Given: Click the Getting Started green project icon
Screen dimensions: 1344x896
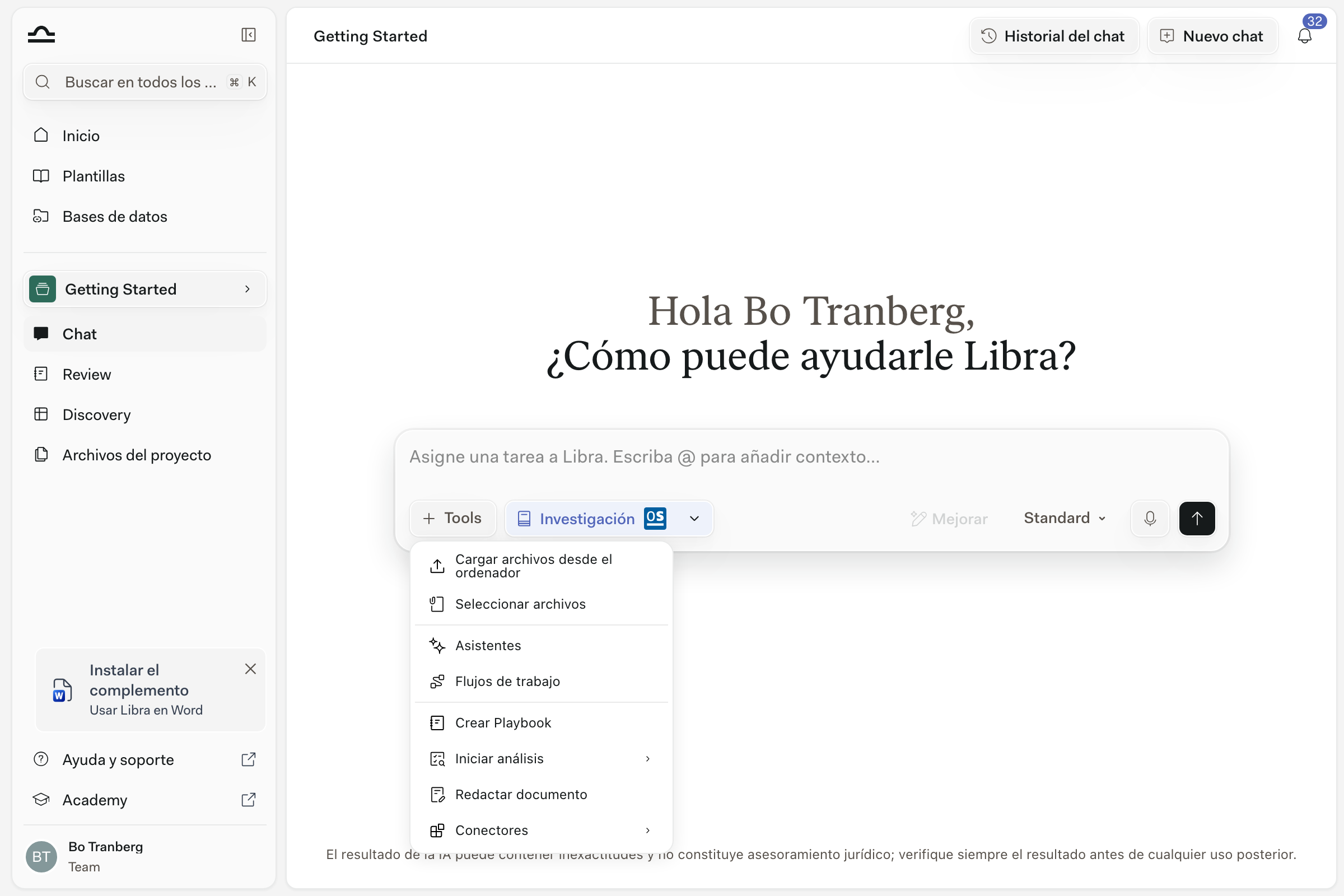Looking at the screenshot, I should pos(43,289).
